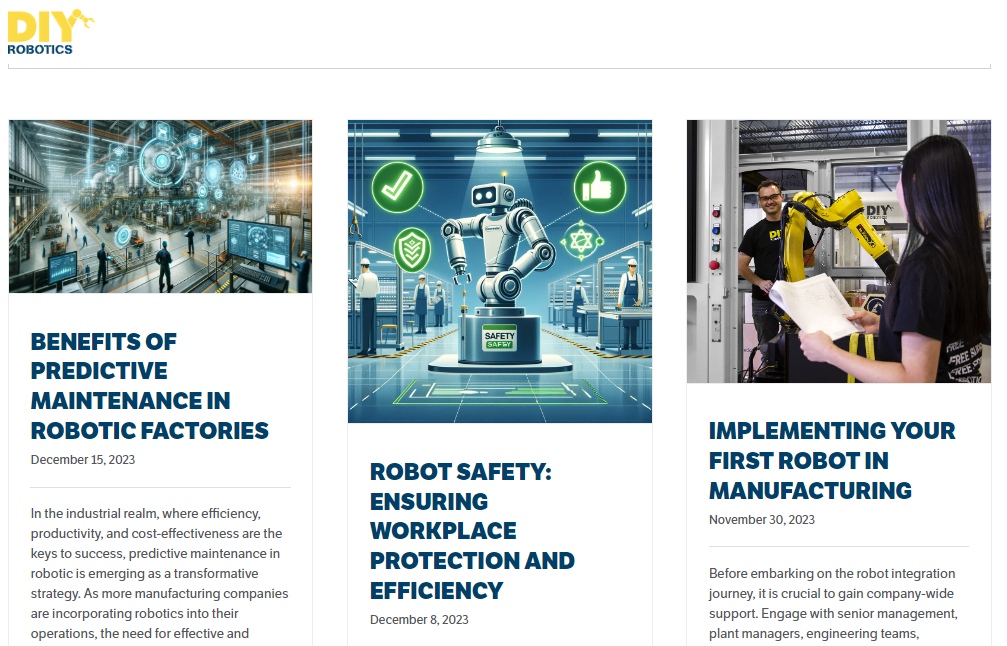
Task: Open "Robot Safety: Ensuring Workplace Protection" title
Action: [x=471, y=531]
